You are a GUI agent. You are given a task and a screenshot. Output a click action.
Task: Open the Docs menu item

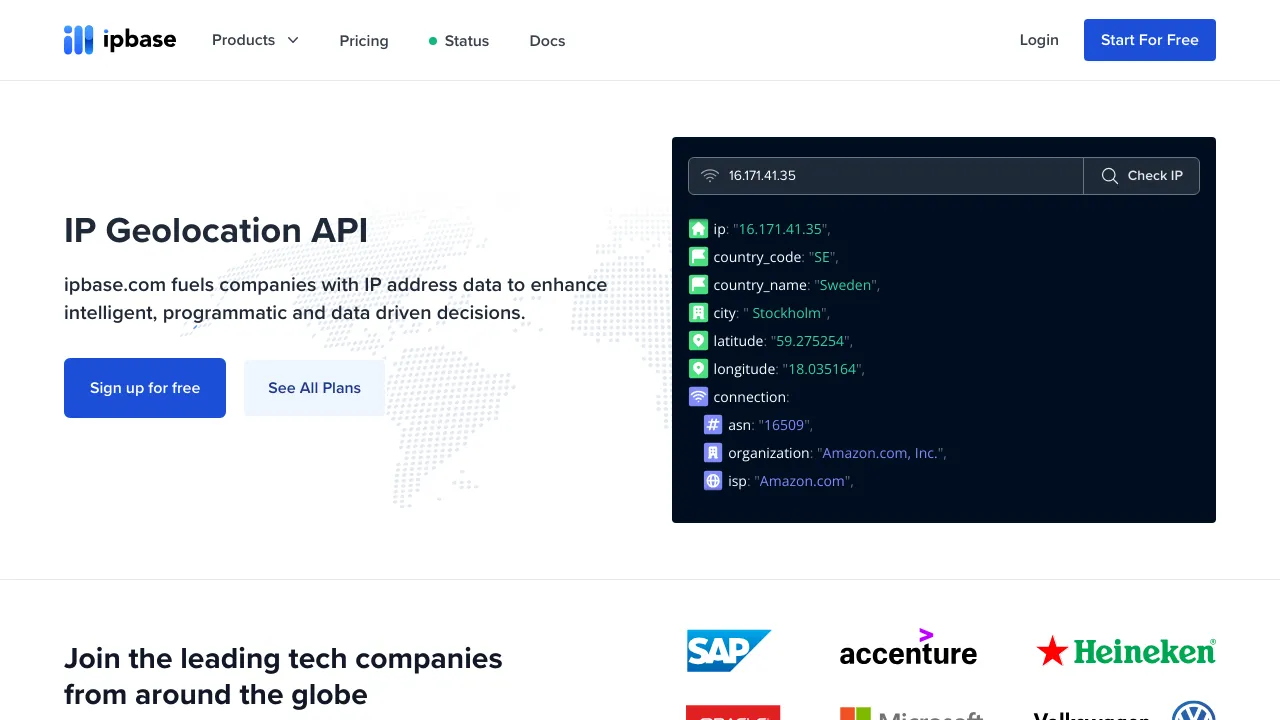(547, 41)
